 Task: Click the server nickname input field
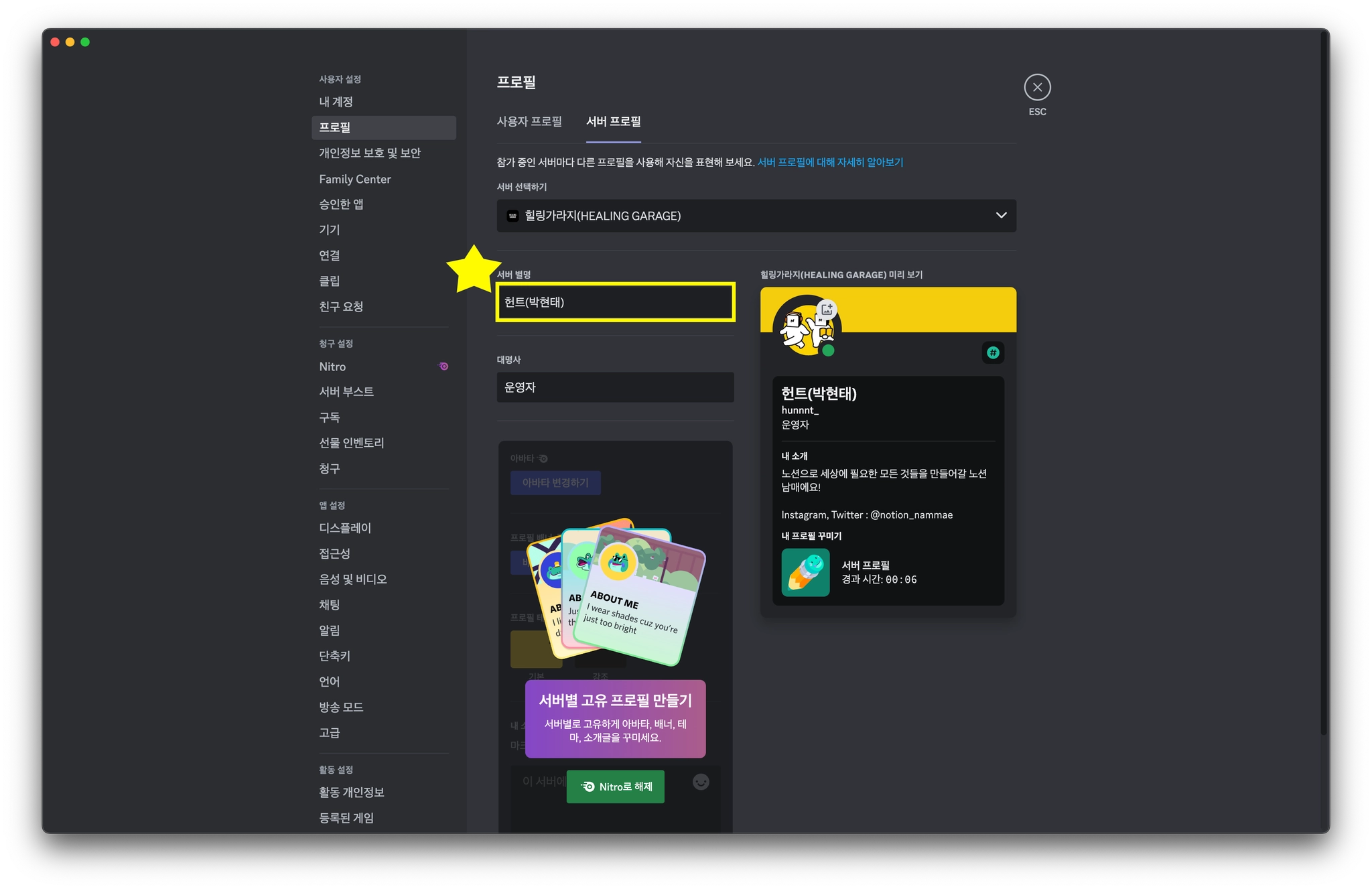(615, 302)
